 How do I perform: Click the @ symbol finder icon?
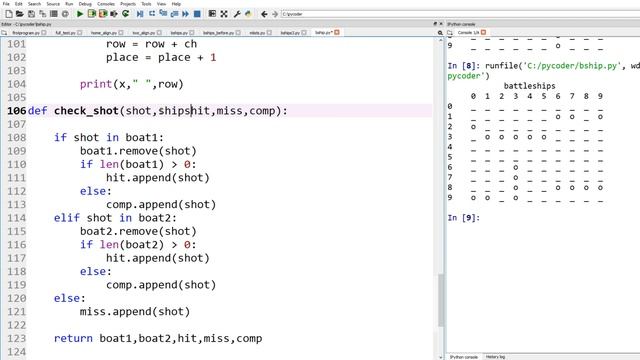pos(65,14)
